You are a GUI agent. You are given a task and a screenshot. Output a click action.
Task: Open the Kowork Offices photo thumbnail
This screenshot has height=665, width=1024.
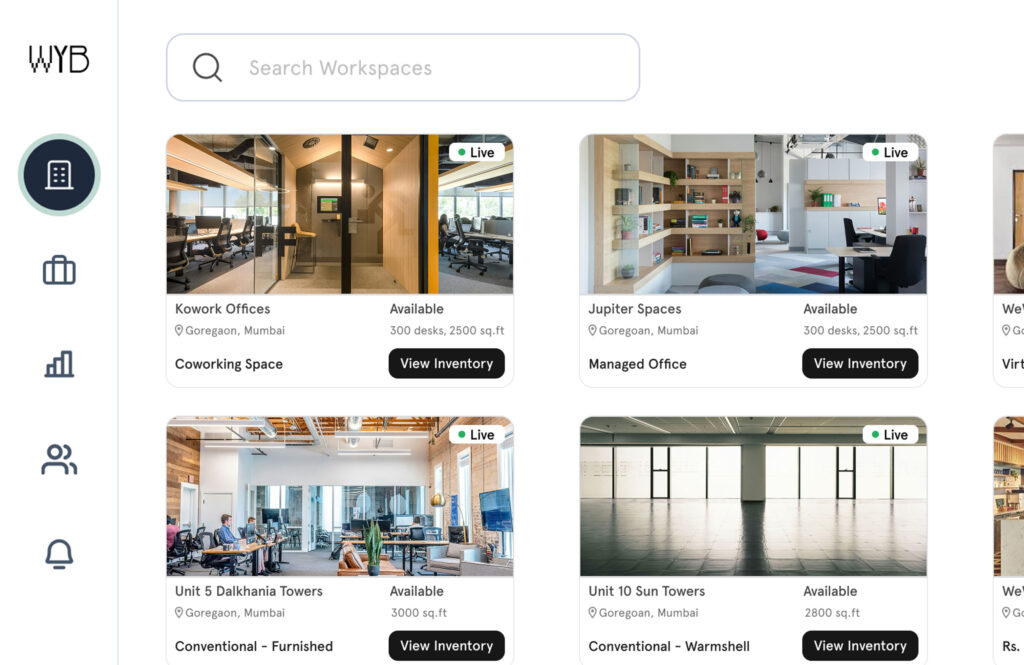pos(340,214)
